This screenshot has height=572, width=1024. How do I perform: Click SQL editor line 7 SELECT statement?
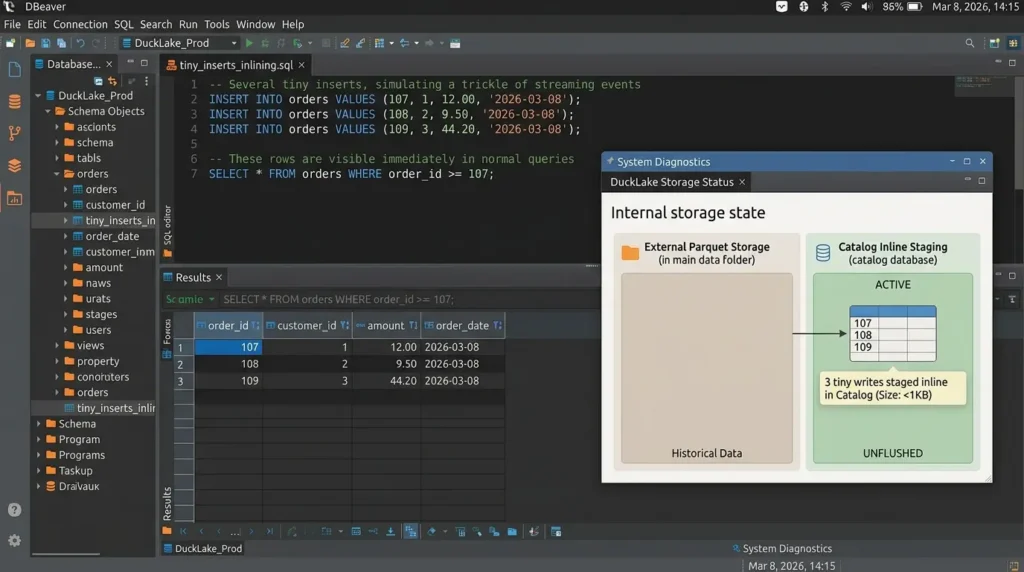pos(351,174)
